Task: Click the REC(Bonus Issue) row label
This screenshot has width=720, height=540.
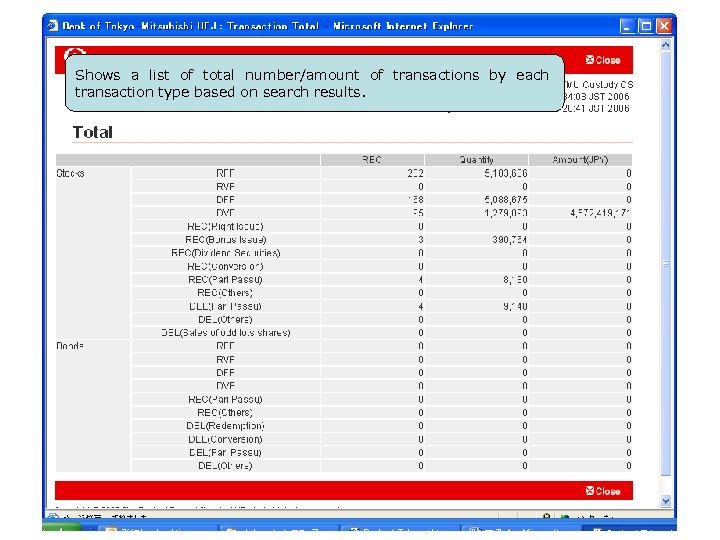Action: tap(225, 240)
